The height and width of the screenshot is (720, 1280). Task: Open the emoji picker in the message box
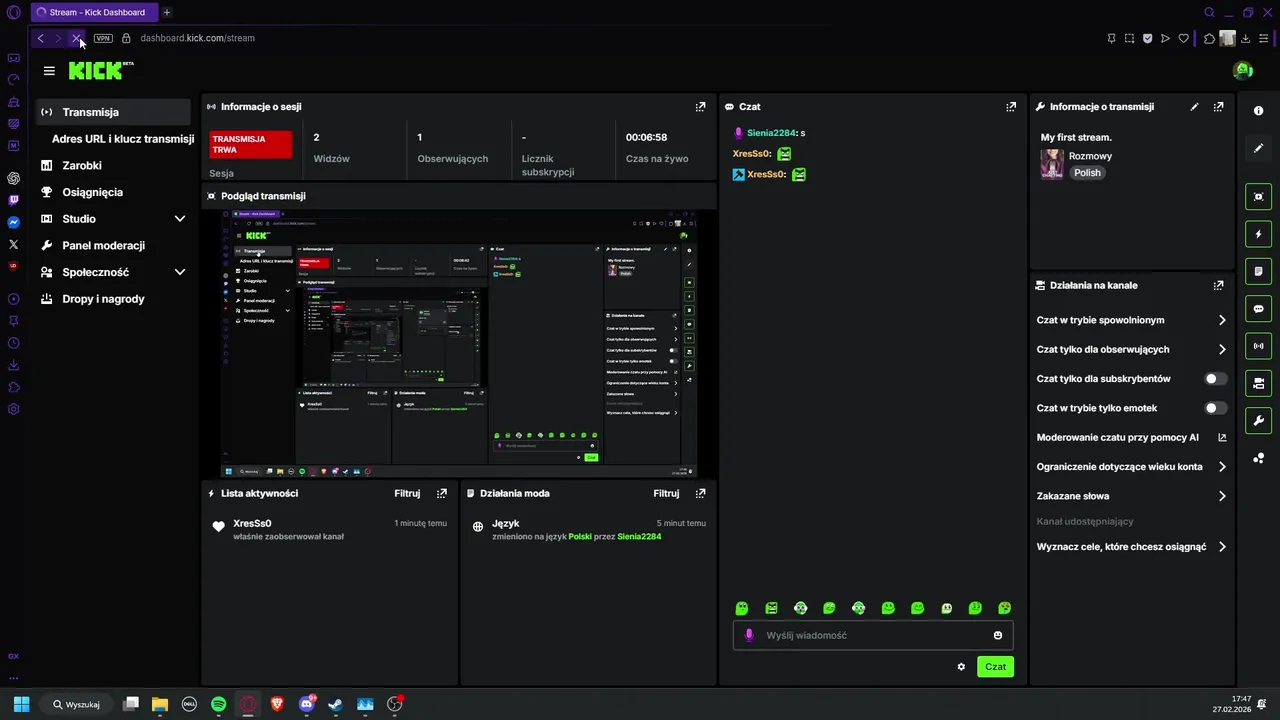[x=998, y=635]
